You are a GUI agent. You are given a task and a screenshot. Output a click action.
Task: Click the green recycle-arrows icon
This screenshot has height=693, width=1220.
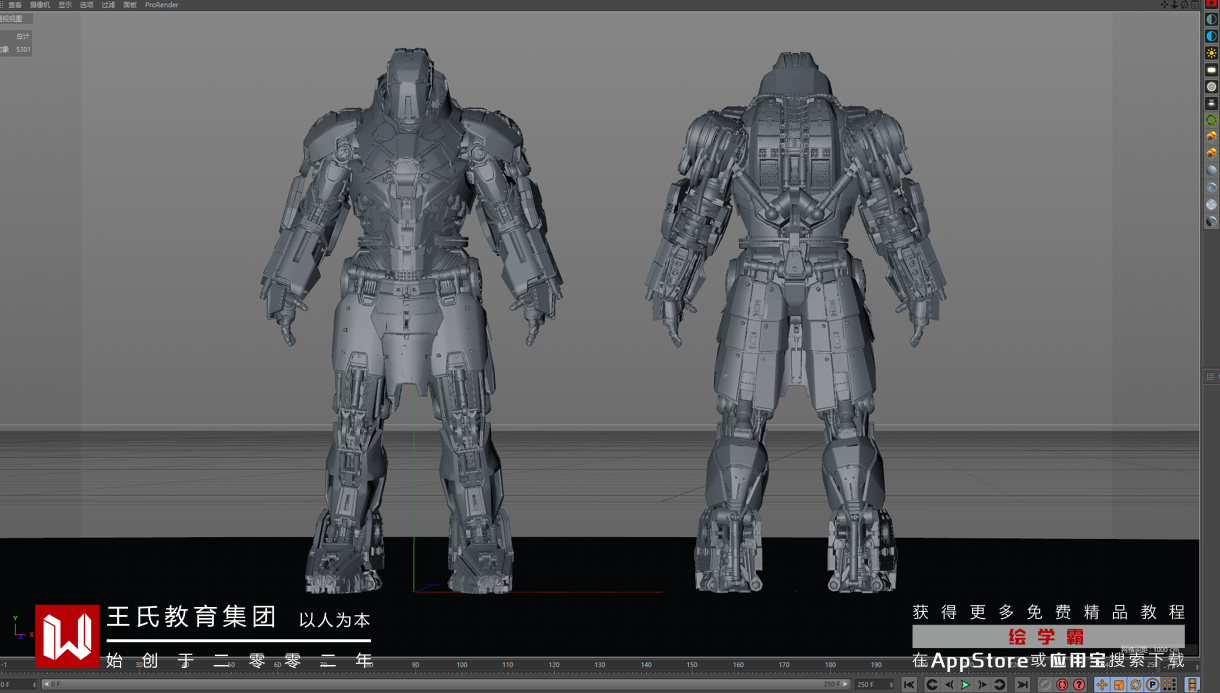pos(1211,120)
